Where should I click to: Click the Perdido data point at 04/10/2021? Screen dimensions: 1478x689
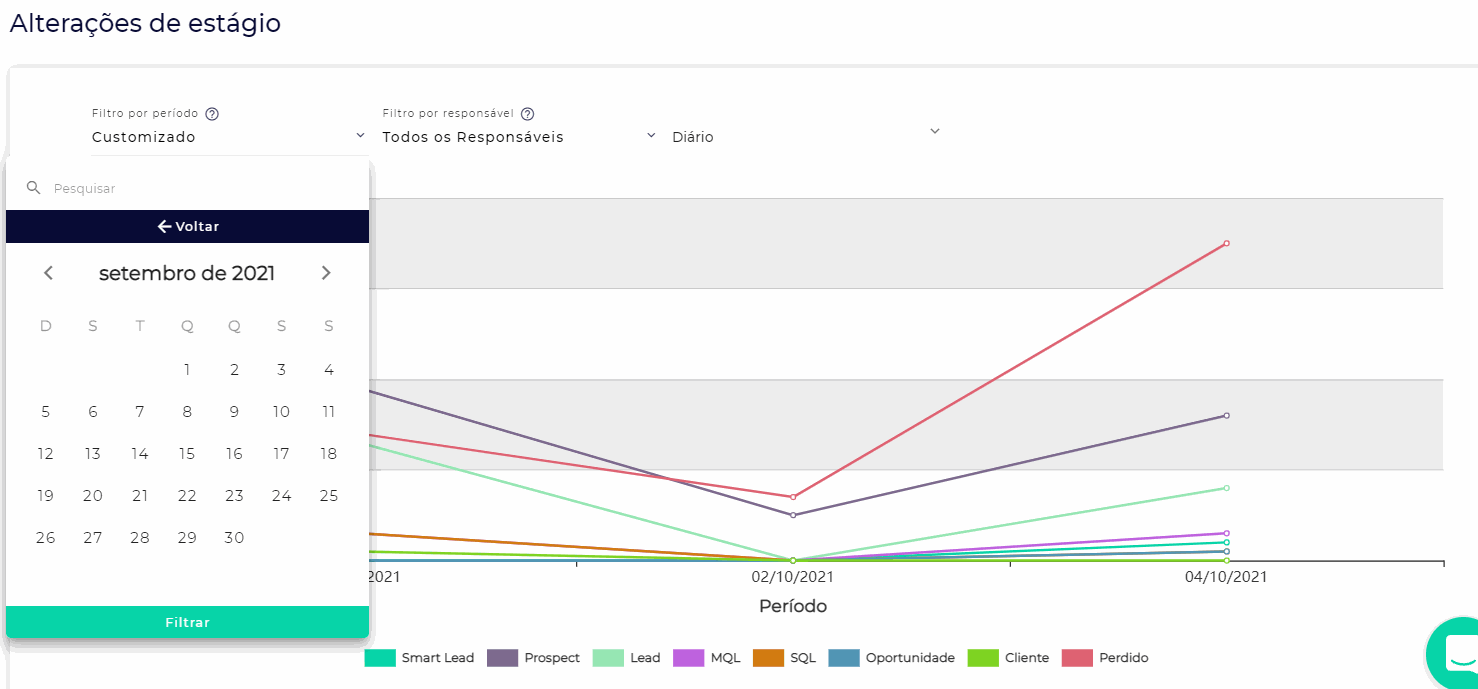coord(1226,243)
